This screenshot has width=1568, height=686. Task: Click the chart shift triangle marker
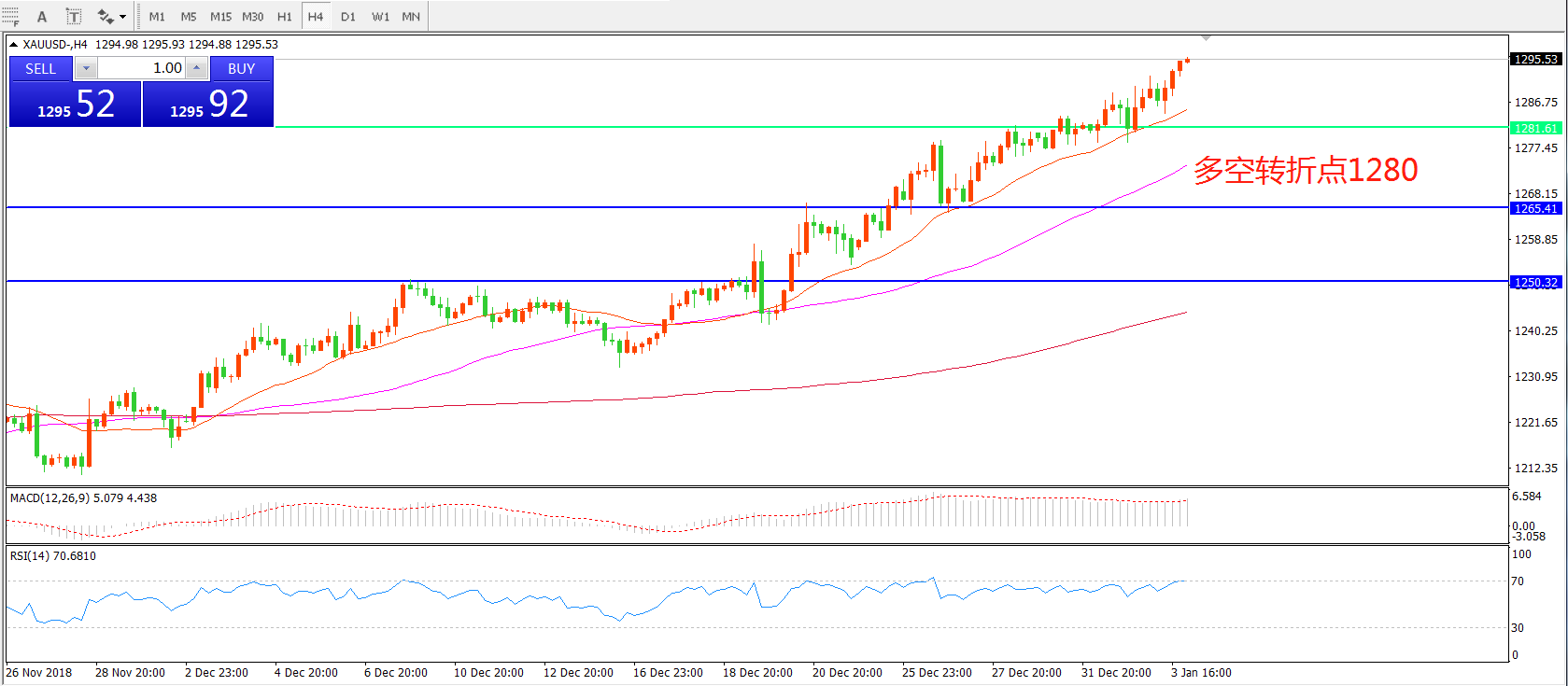tap(1207, 38)
